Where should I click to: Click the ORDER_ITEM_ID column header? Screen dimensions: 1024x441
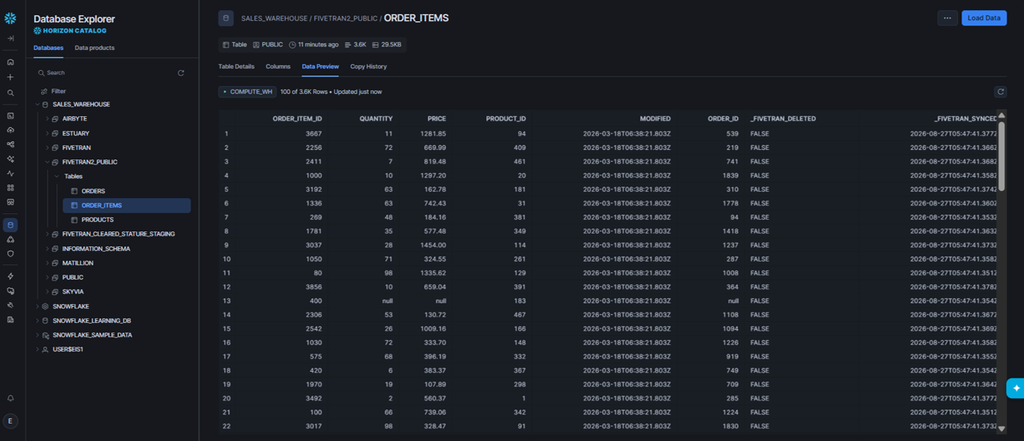(297, 119)
